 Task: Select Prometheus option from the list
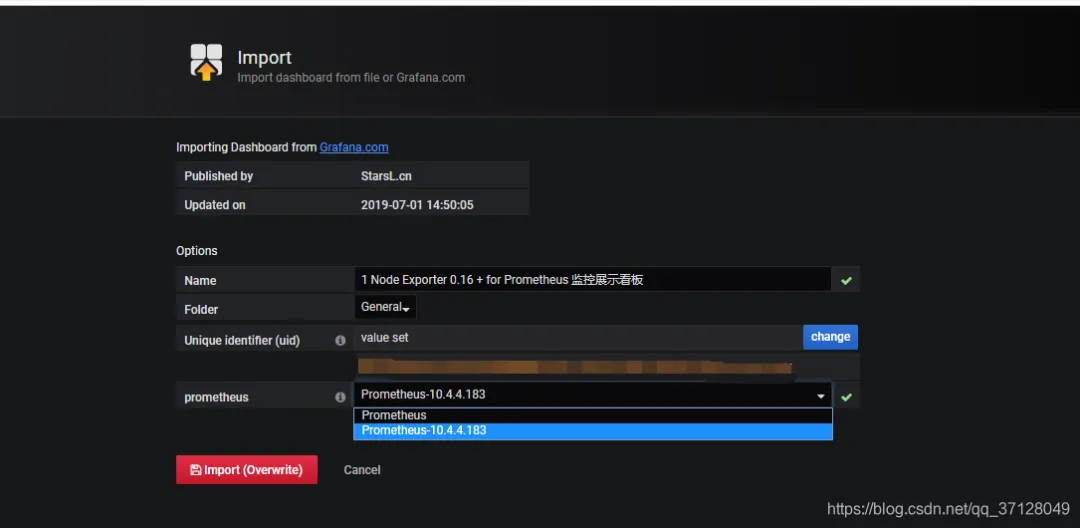[x=592, y=415]
